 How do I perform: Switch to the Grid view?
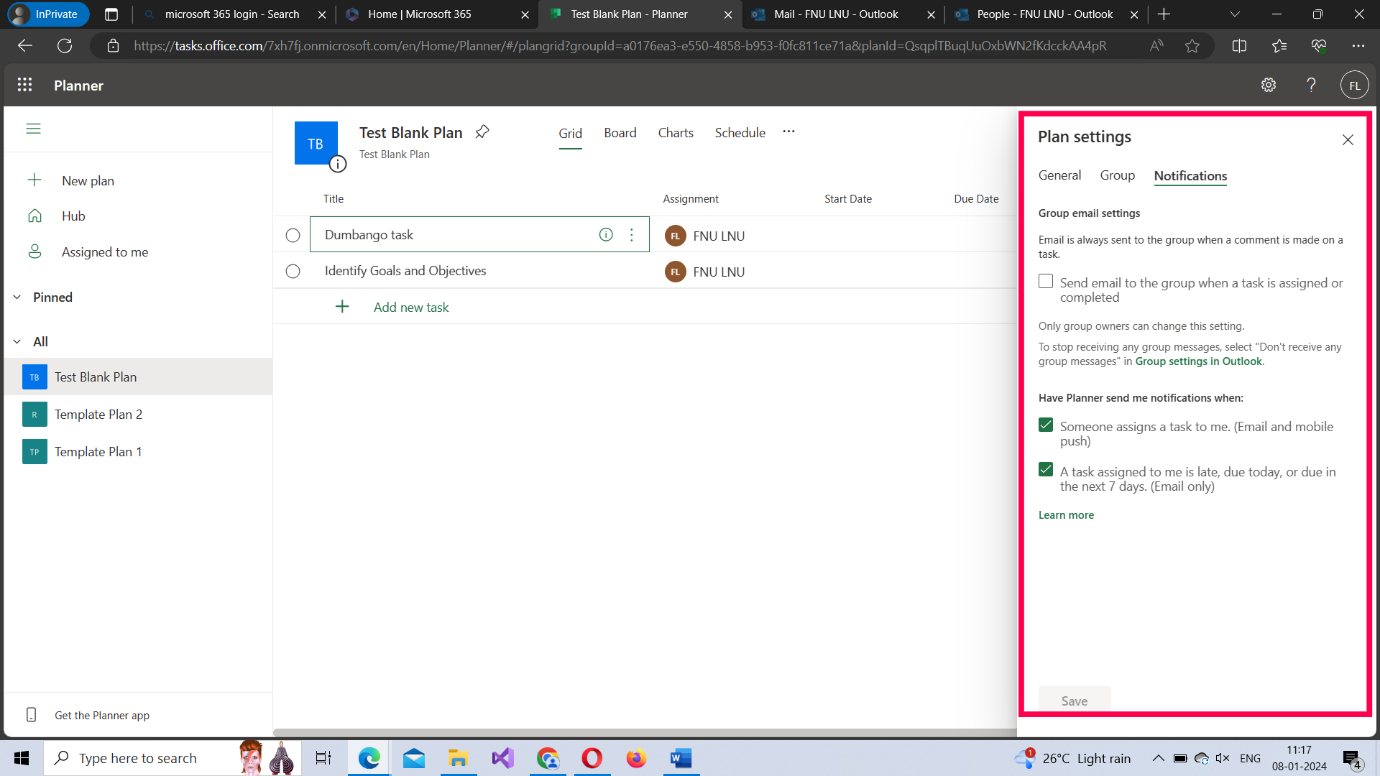(x=570, y=133)
